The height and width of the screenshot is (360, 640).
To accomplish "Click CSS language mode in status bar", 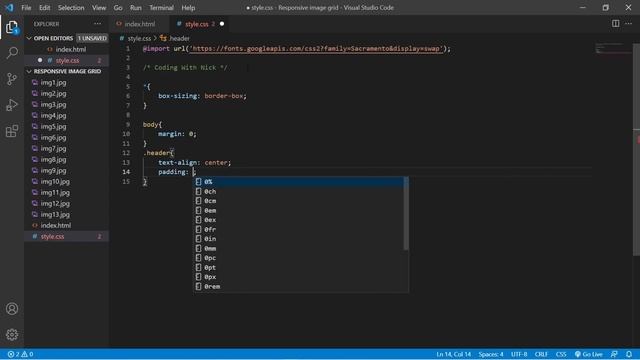I will point(561,354).
